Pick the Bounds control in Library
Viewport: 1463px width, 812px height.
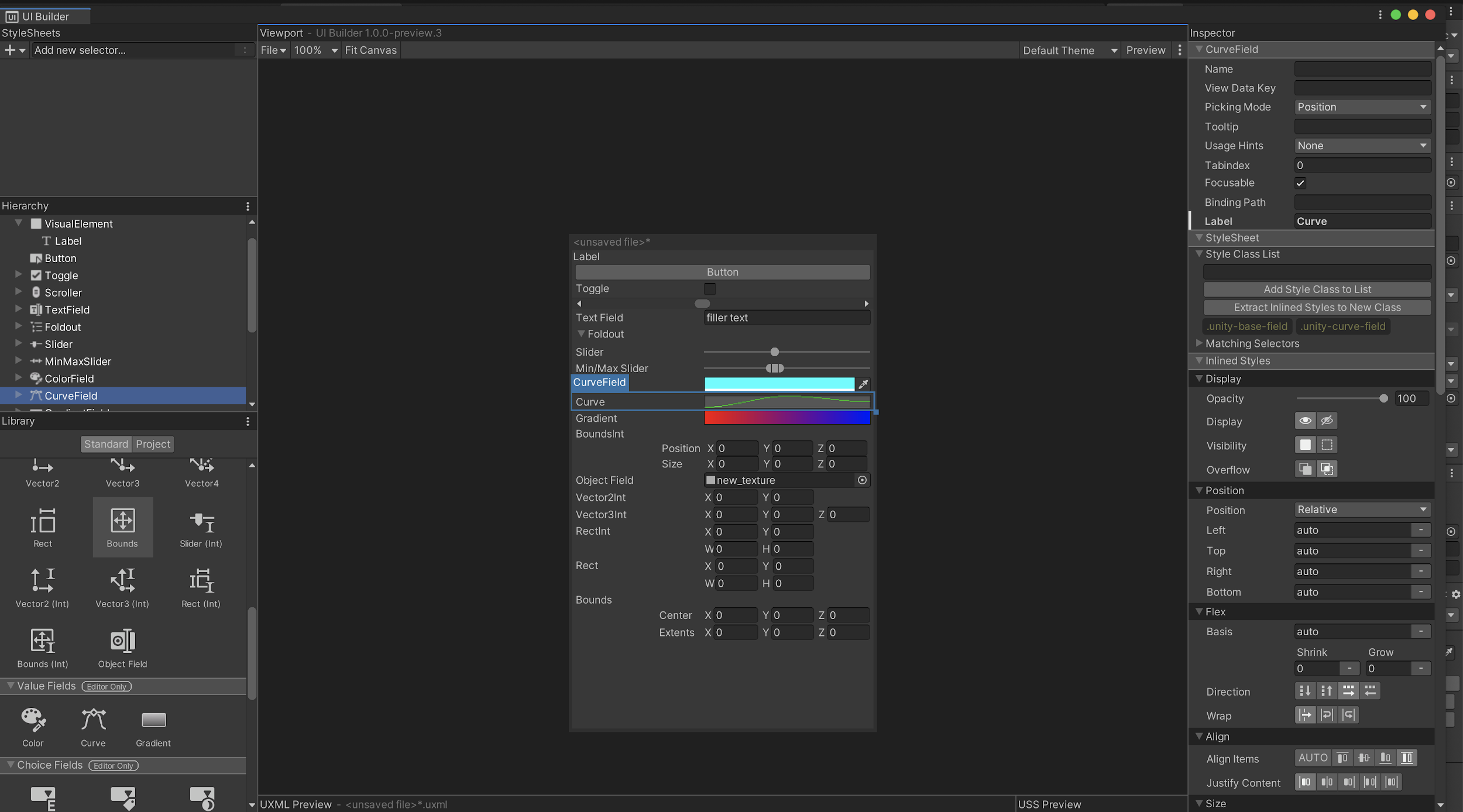[x=122, y=527]
